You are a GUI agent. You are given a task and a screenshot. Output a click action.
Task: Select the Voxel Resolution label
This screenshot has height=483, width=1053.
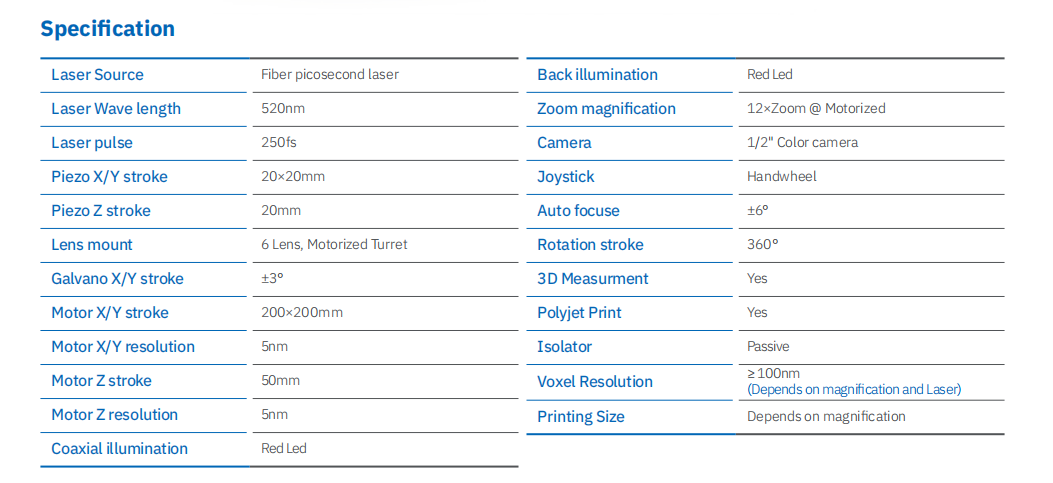coord(595,382)
